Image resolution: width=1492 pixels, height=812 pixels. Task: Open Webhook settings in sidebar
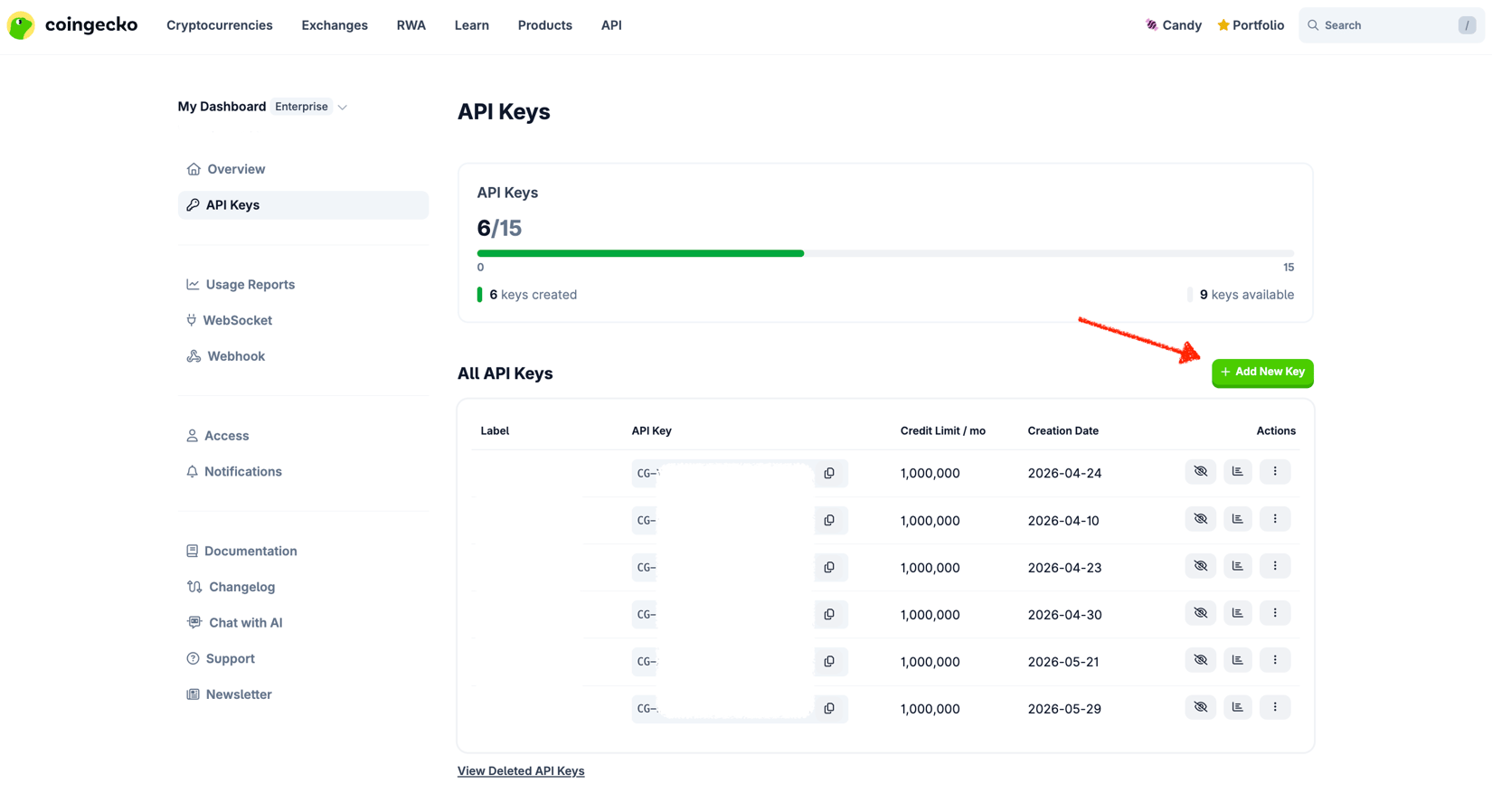[226, 356]
